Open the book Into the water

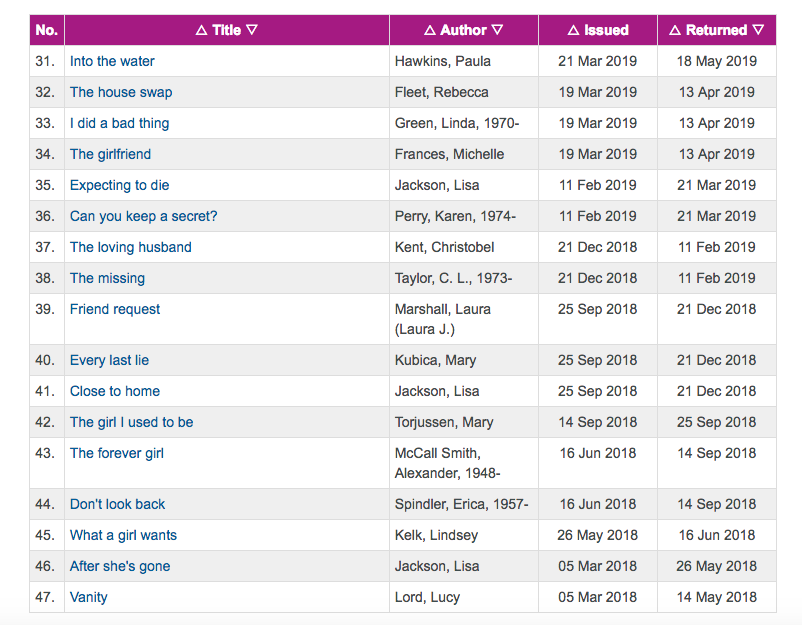112,61
